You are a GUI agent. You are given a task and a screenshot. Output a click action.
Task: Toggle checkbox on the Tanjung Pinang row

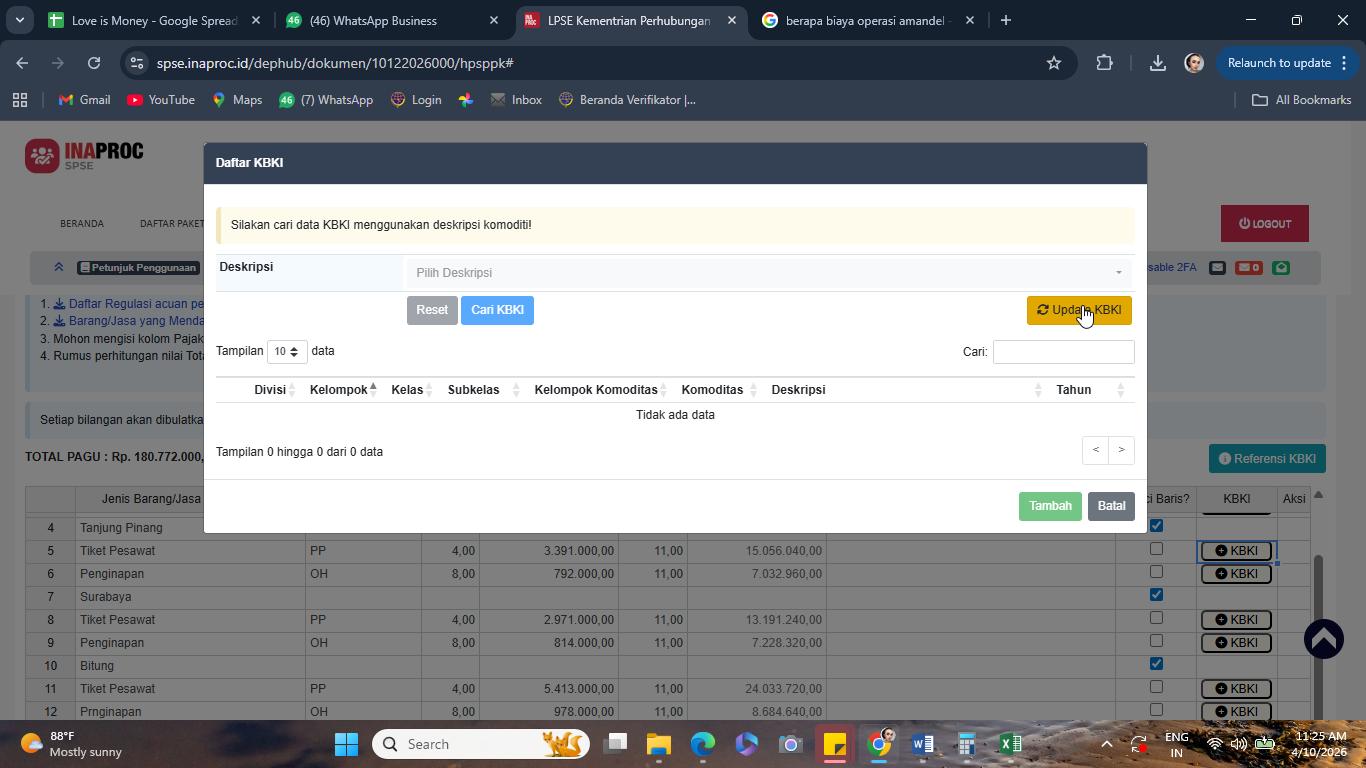[x=1156, y=526]
